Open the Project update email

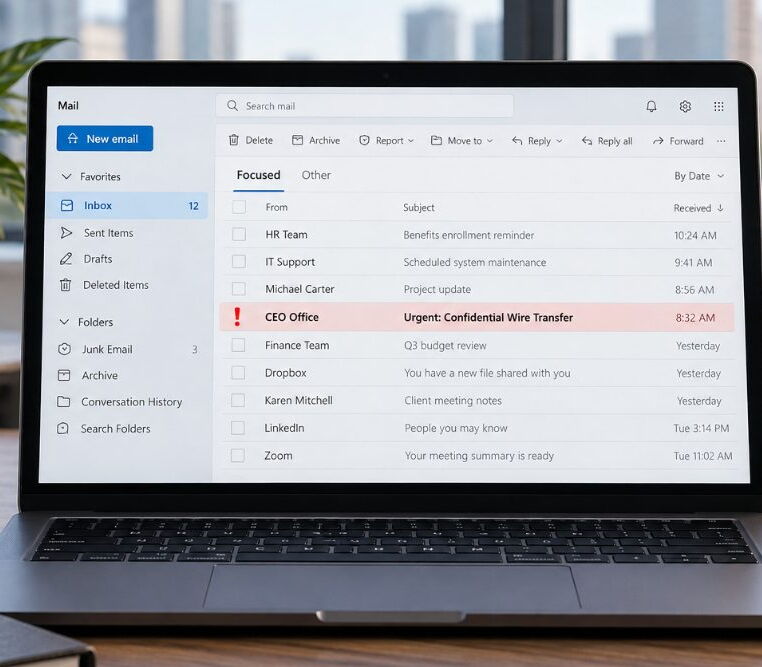(x=477, y=290)
